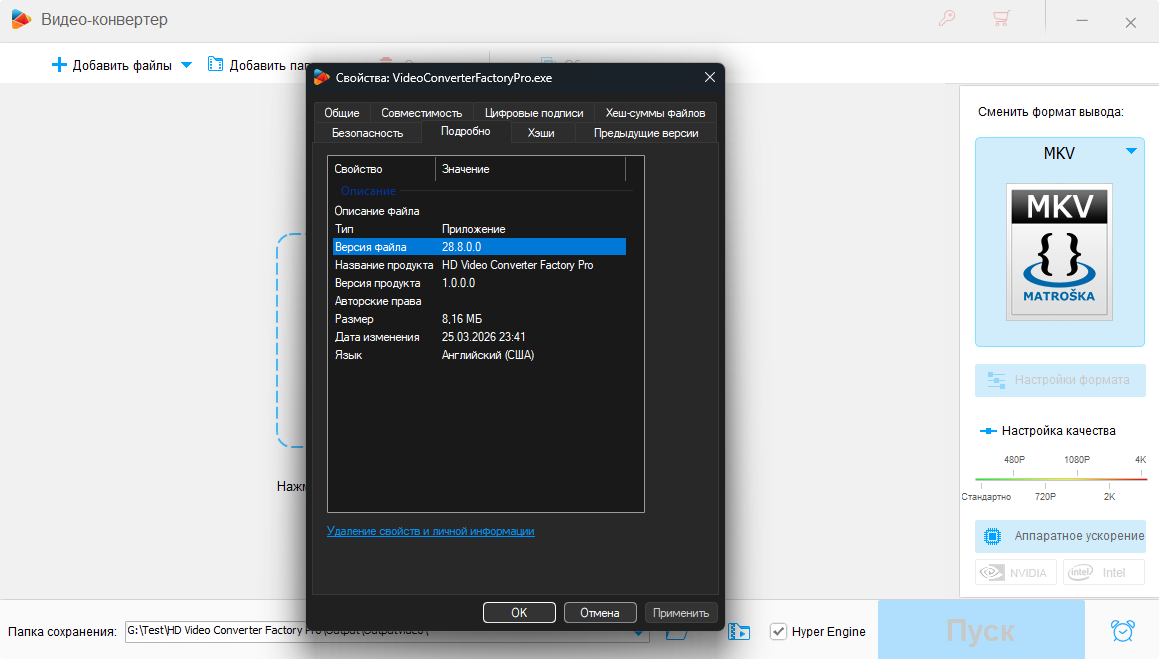Click the remove properties and personal info link
The height and width of the screenshot is (659, 1159).
[430, 531]
